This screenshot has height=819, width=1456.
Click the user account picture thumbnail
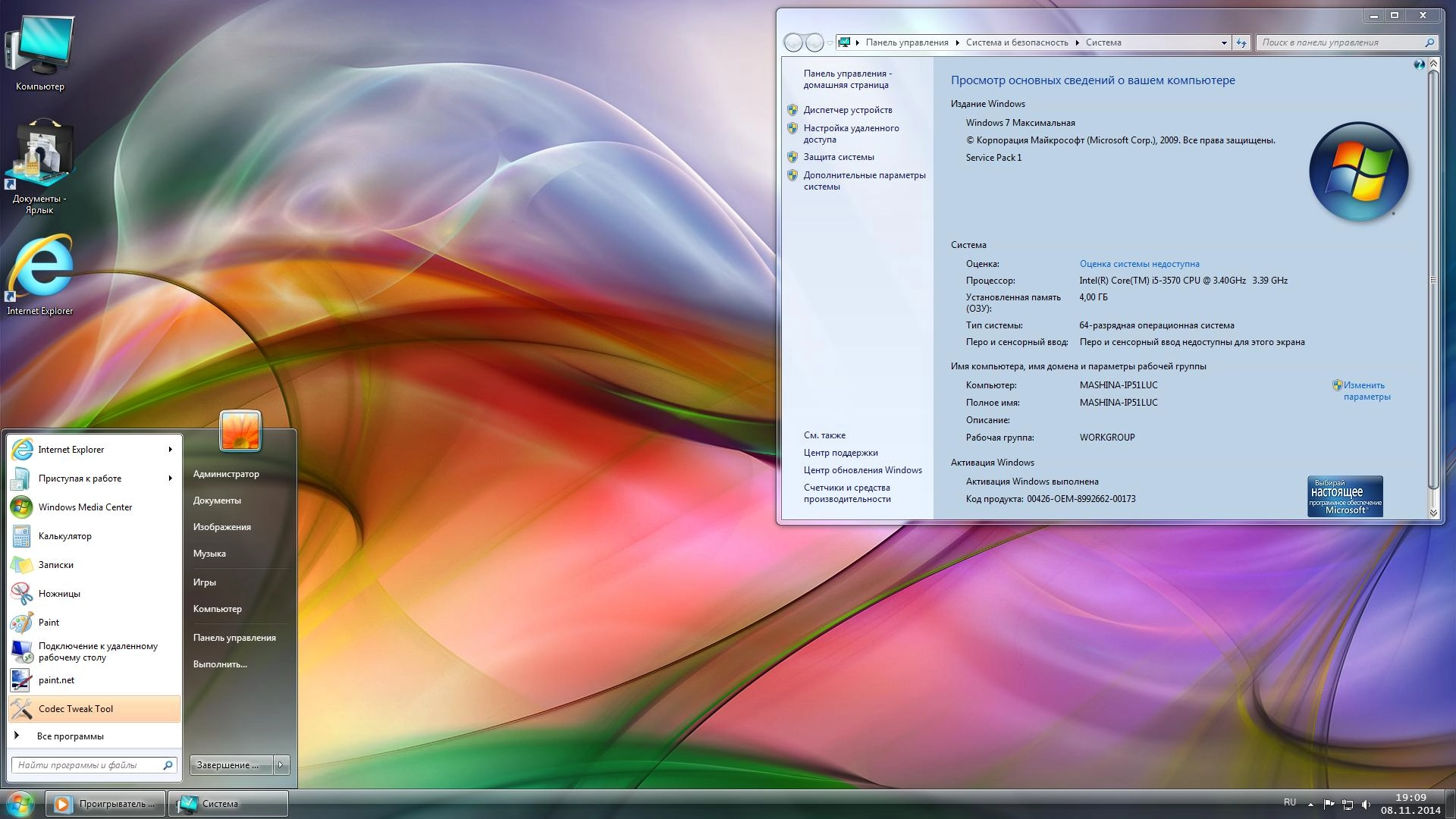(x=240, y=431)
